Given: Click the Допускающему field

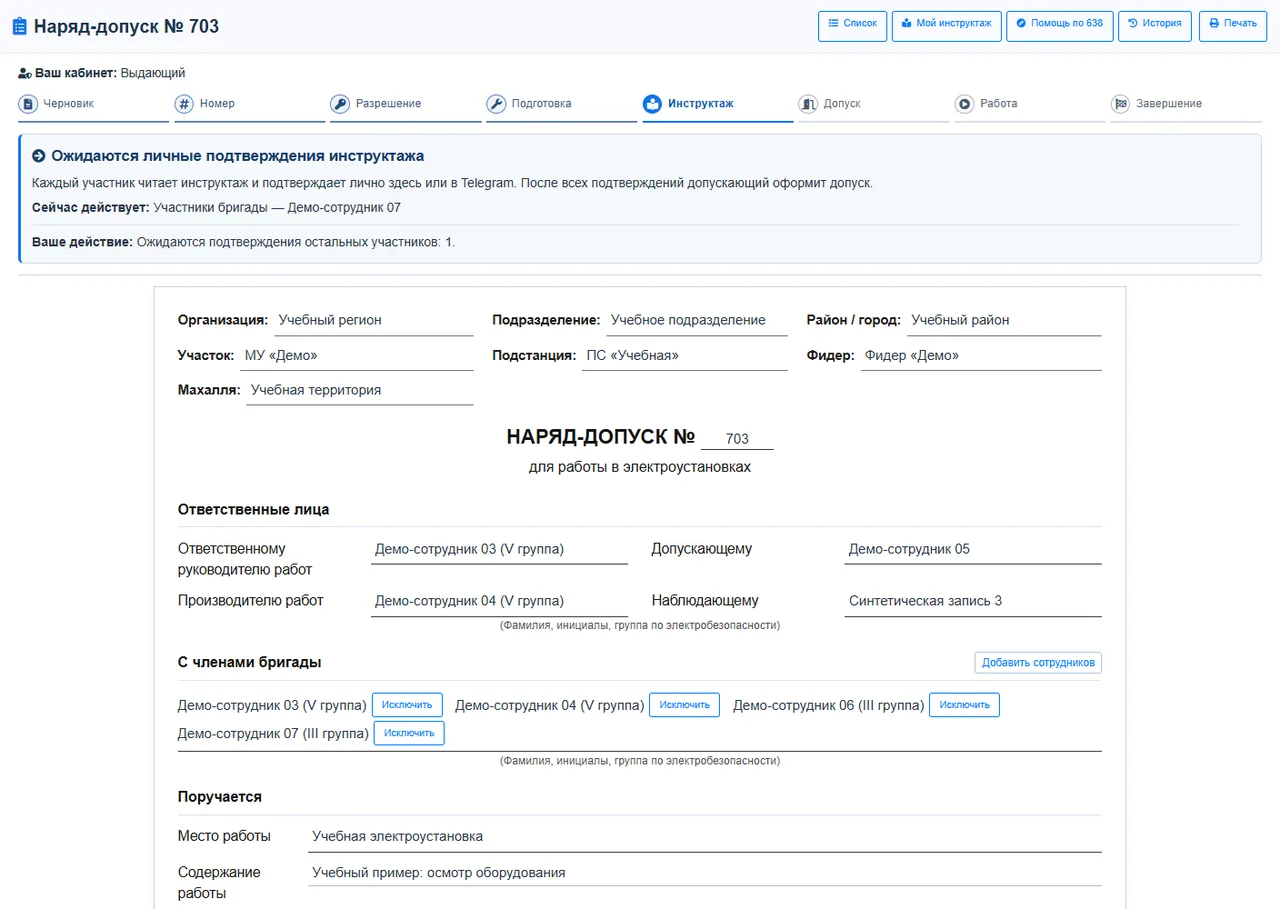Looking at the screenshot, I should point(973,550).
